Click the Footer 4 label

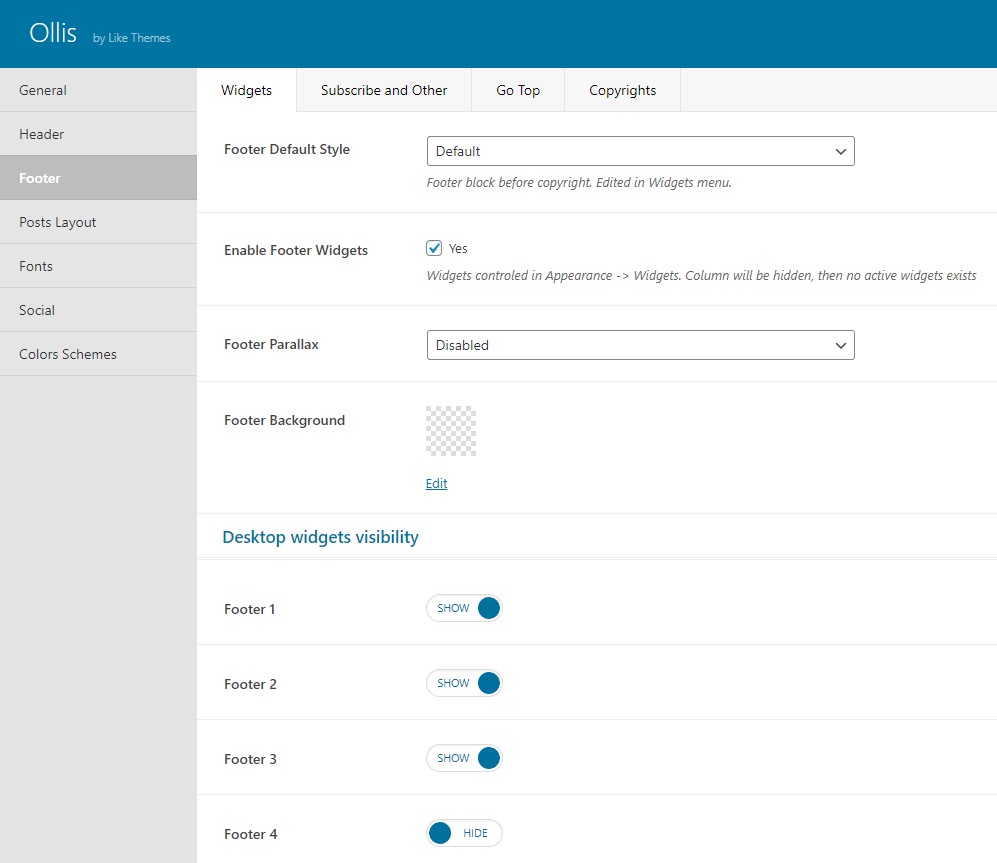pyautogui.click(x=251, y=834)
